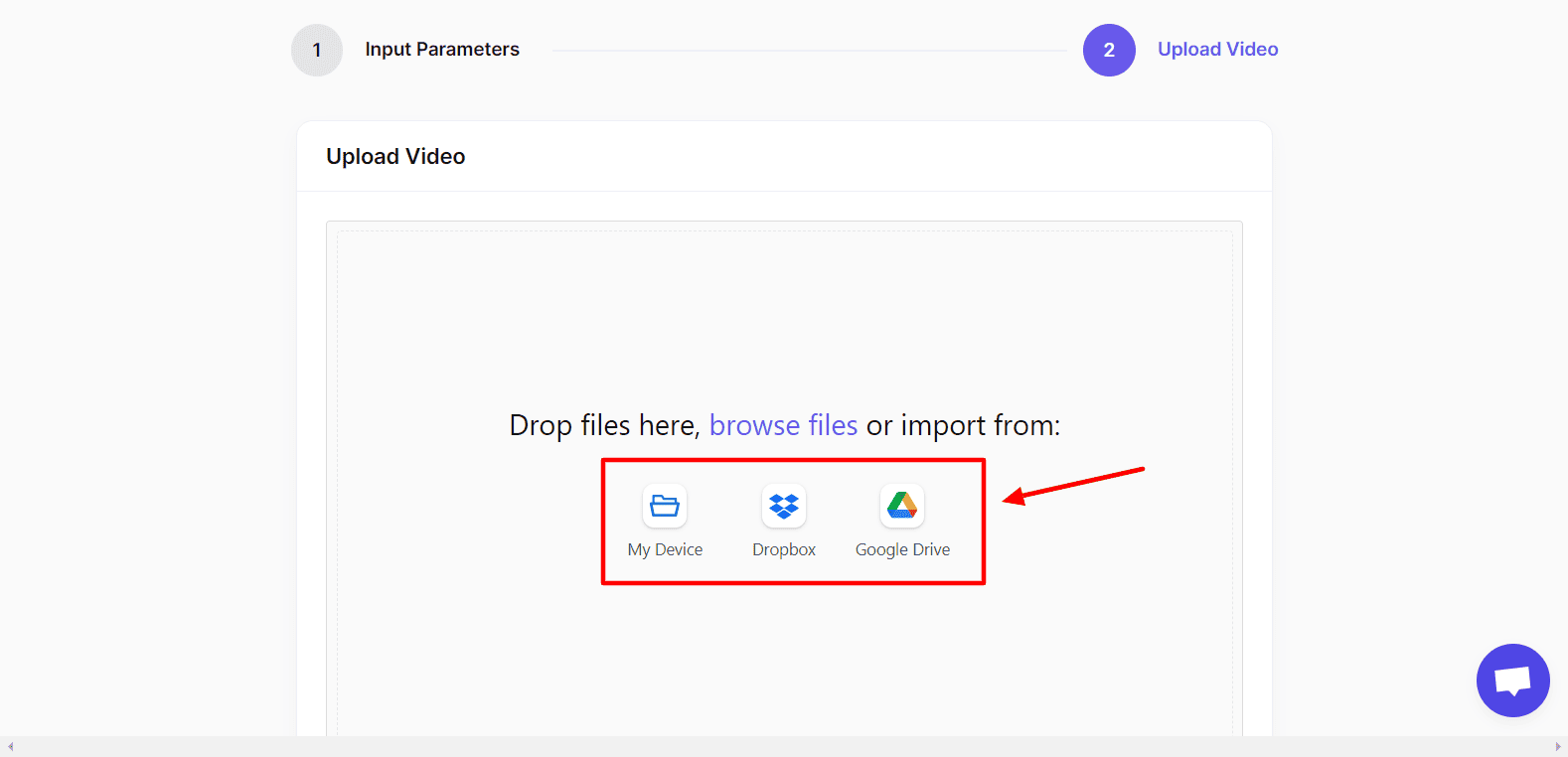
Task: Click the Upload Video card heading
Action: tap(395, 157)
